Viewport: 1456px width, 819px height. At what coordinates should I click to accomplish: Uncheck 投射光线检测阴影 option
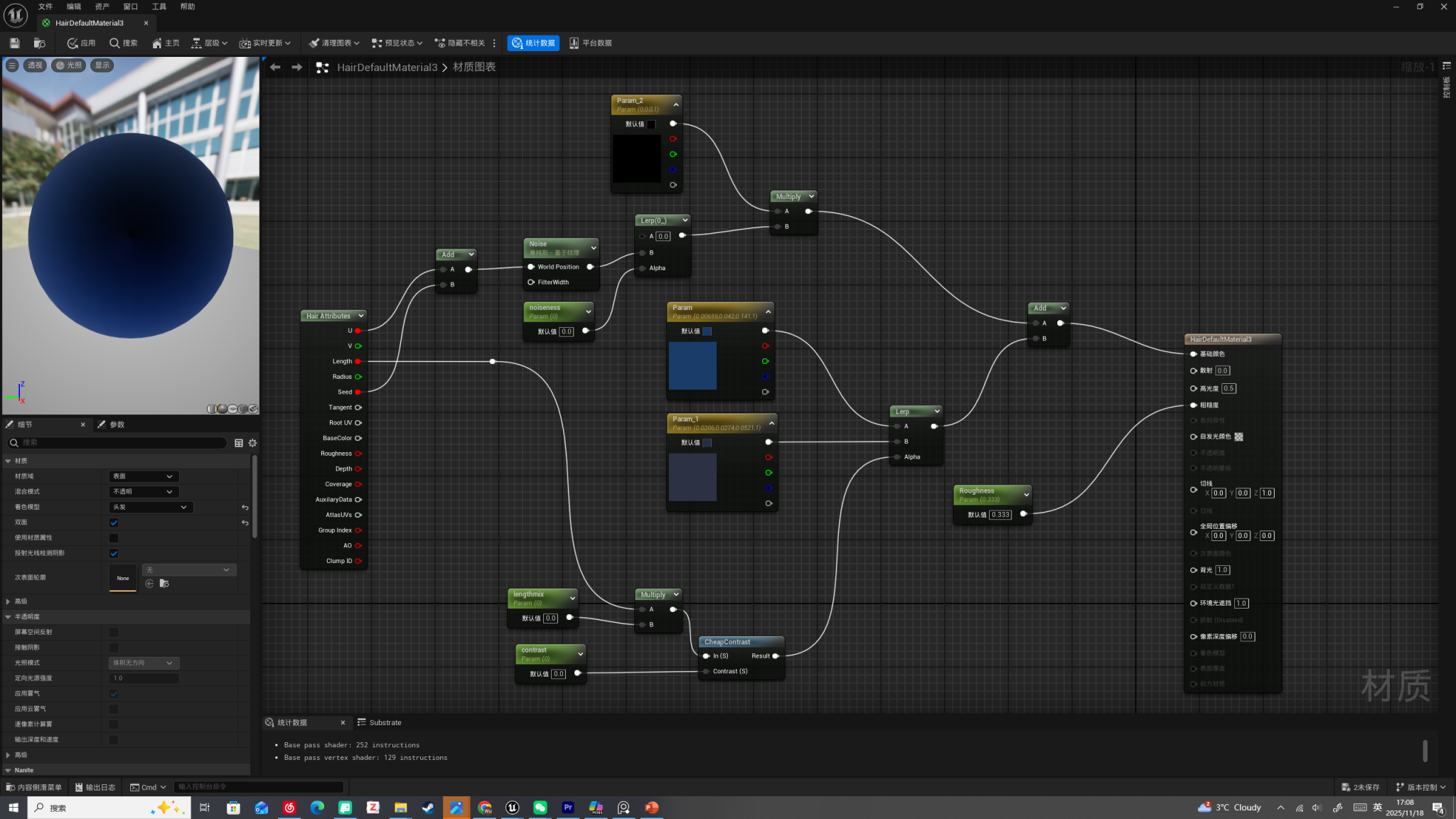[x=113, y=553]
